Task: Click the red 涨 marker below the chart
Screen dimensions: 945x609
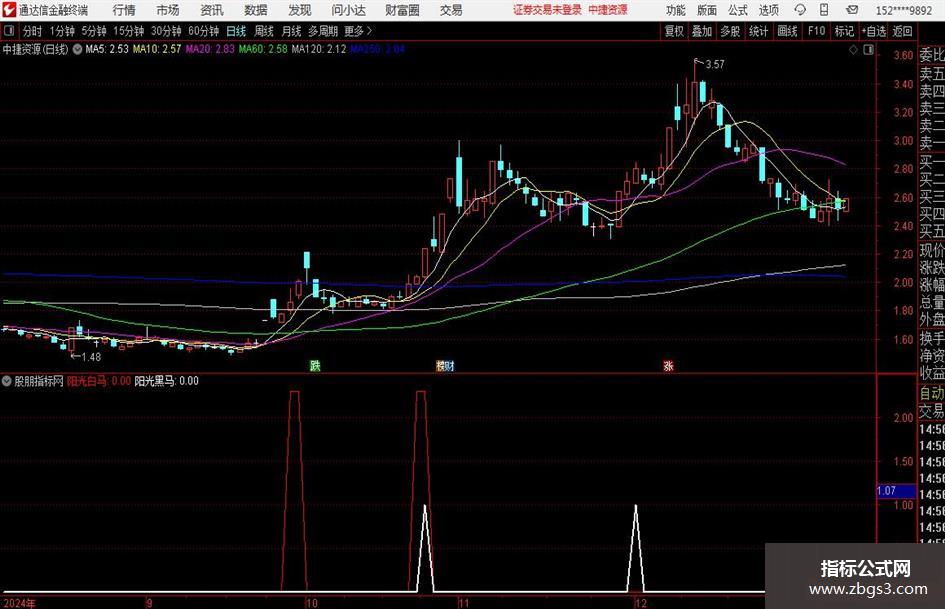Action: point(668,365)
